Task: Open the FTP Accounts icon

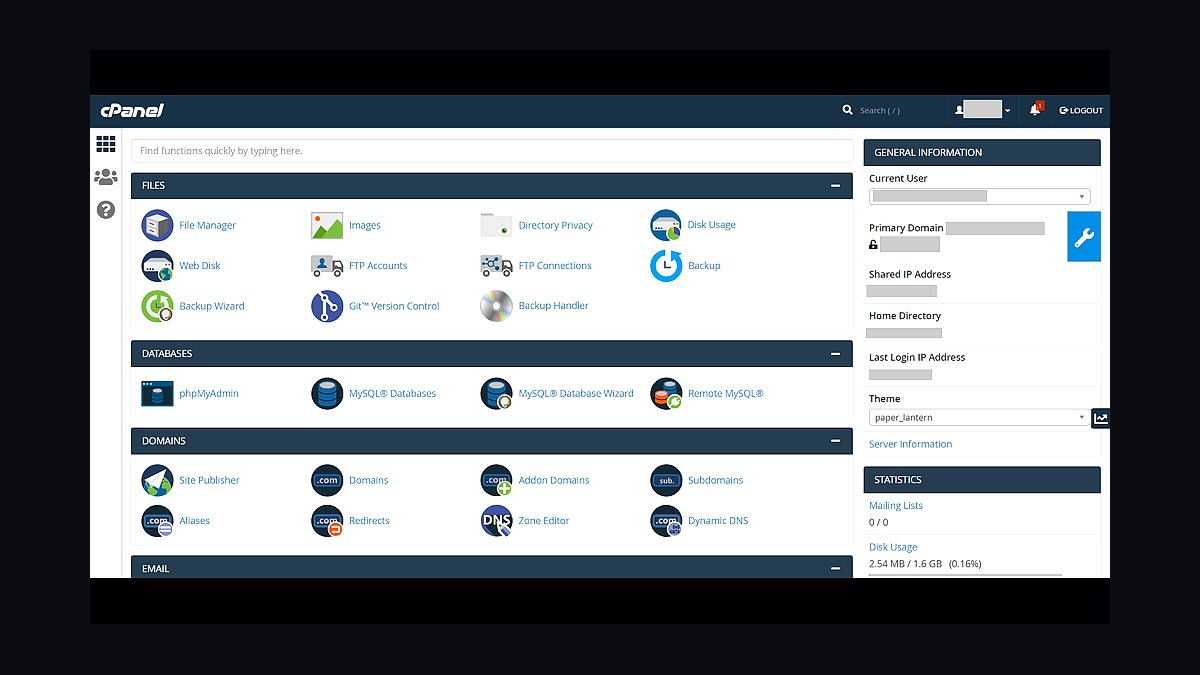Action: point(327,266)
